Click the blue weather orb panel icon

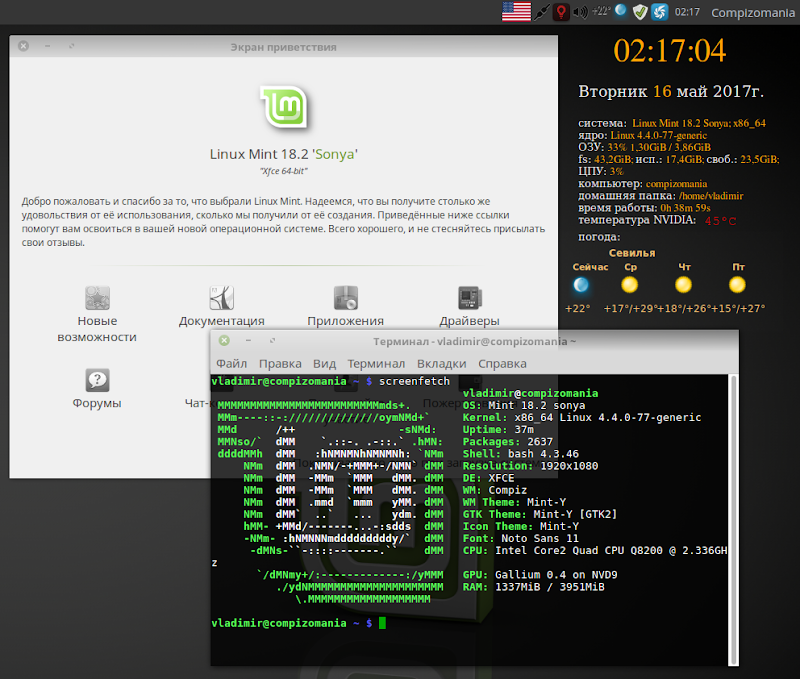click(620, 10)
